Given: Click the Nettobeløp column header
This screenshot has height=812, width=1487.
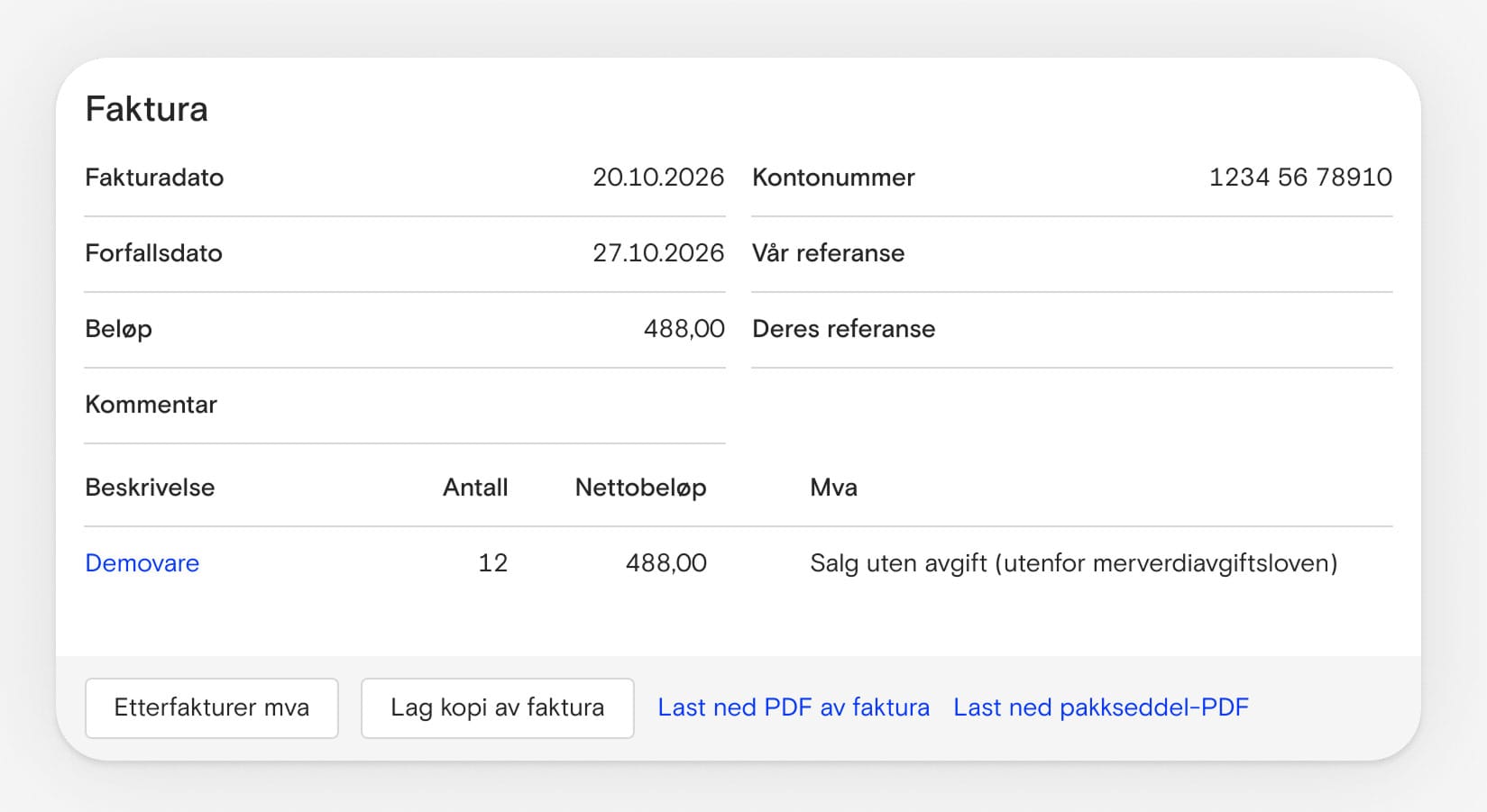Looking at the screenshot, I should pyautogui.click(x=640, y=488).
